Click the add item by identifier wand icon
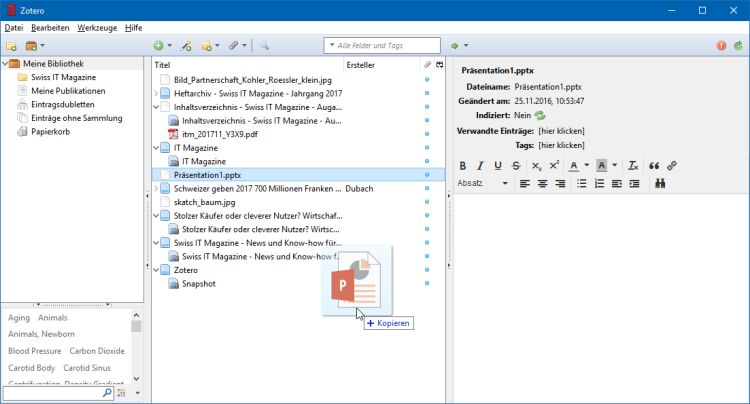Viewport: 750px width, 404px height. click(x=186, y=46)
